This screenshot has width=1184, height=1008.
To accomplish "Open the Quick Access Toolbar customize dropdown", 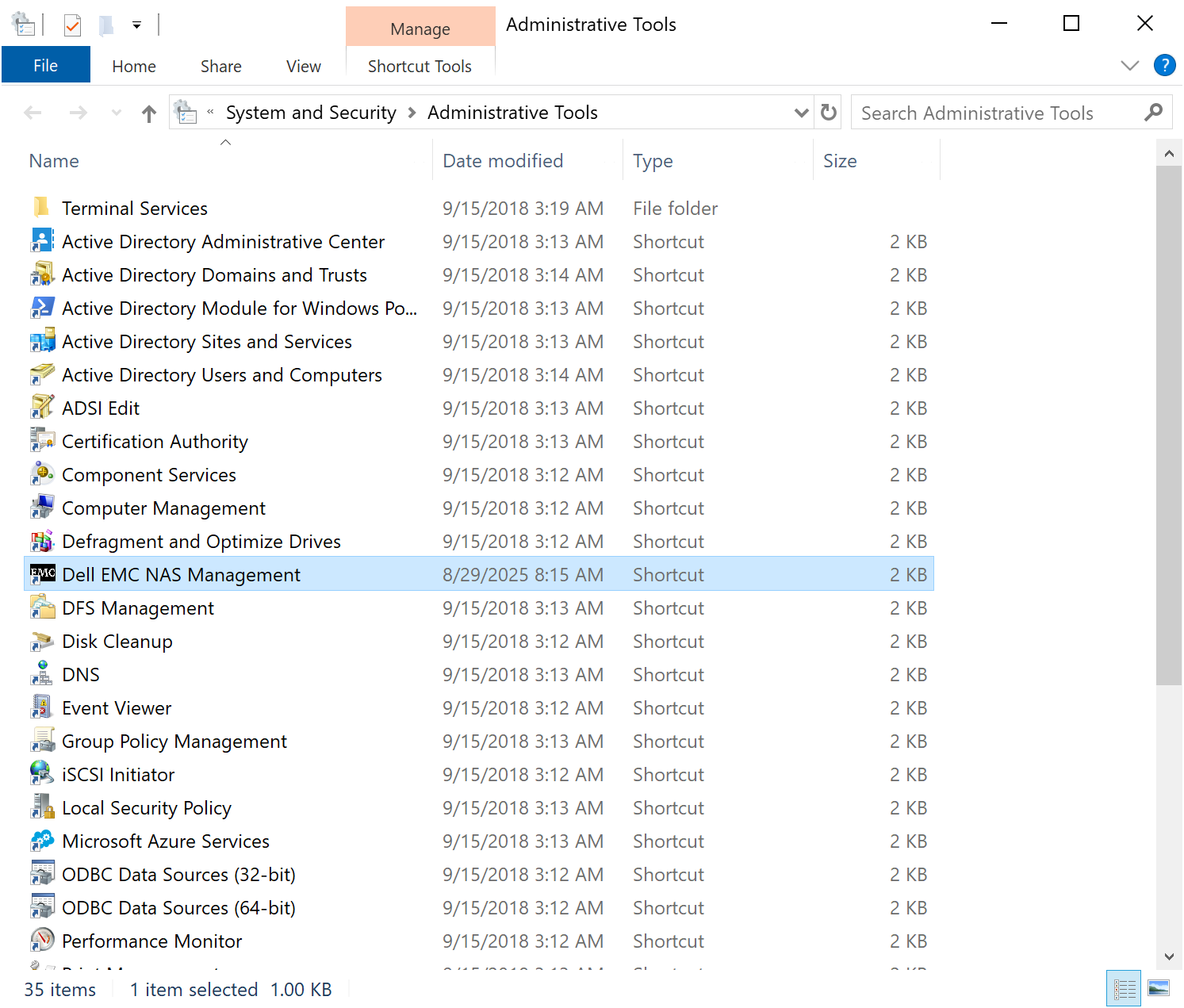I will [136, 25].
